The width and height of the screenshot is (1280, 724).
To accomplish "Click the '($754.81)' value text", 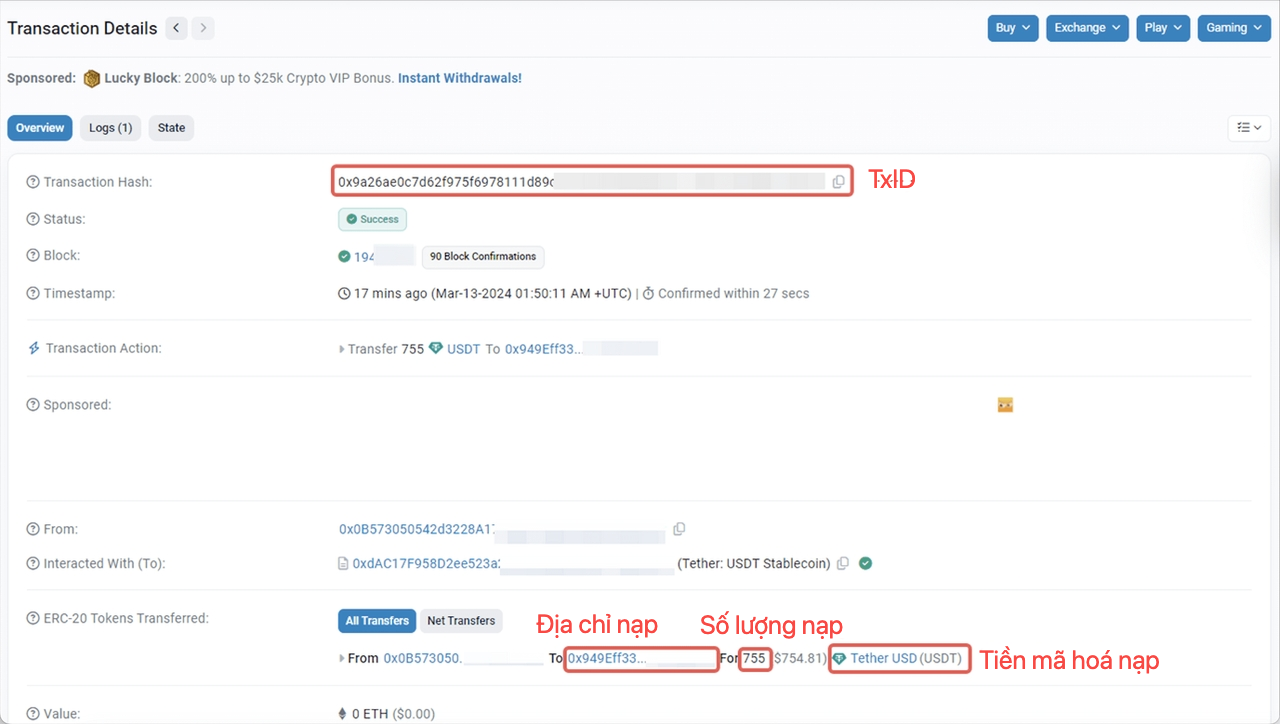I will pos(798,658).
